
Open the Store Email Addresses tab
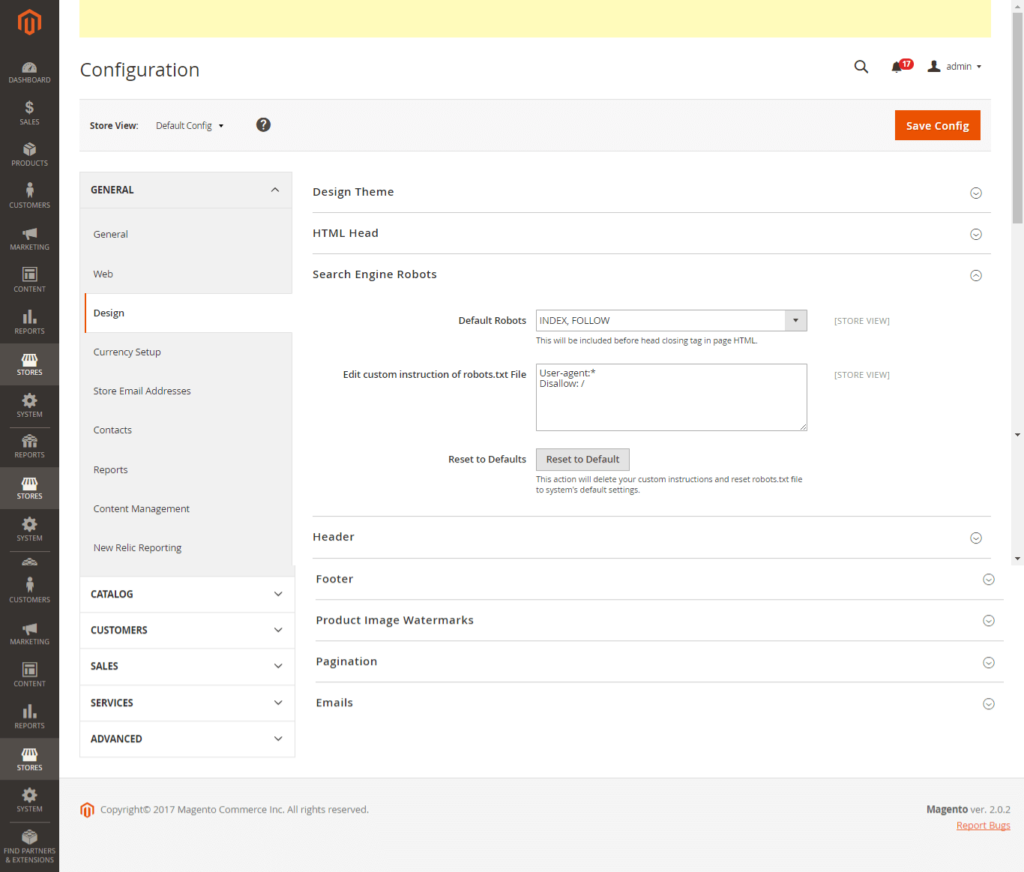click(142, 391)
